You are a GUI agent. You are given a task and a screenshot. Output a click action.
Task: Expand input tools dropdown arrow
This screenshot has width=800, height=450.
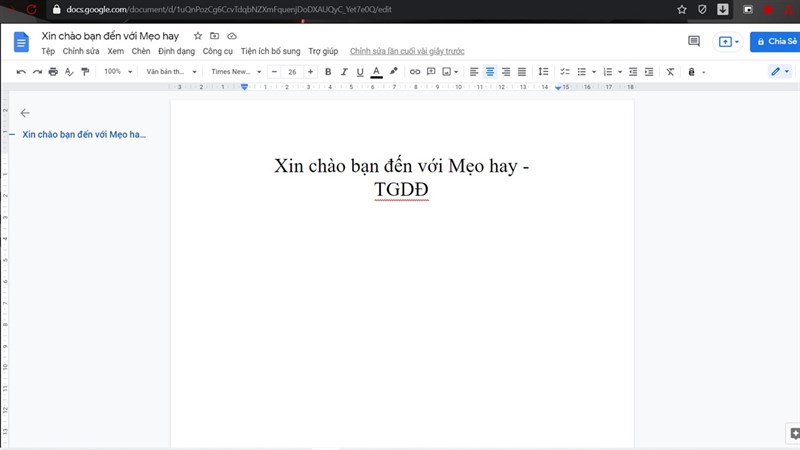[704, 72]
